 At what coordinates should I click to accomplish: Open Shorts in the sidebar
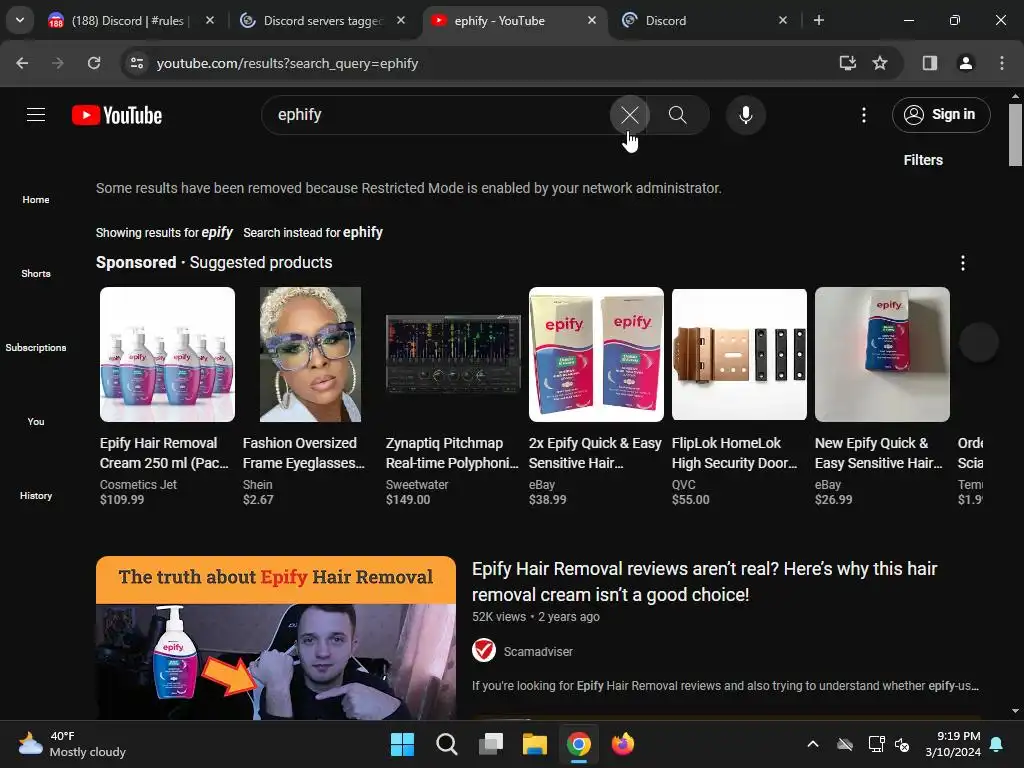(36, 274)
